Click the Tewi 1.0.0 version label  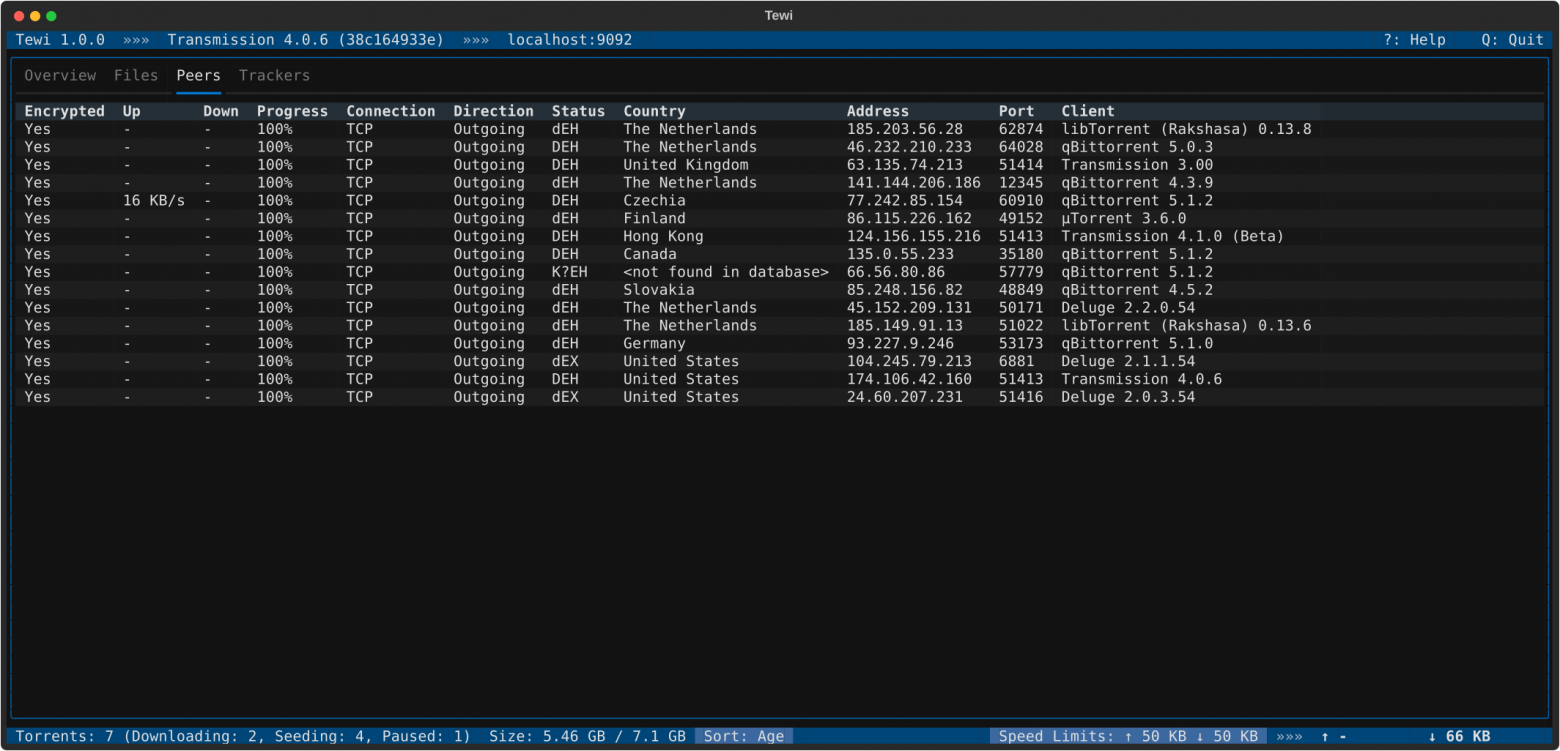[x=60, y=40]
